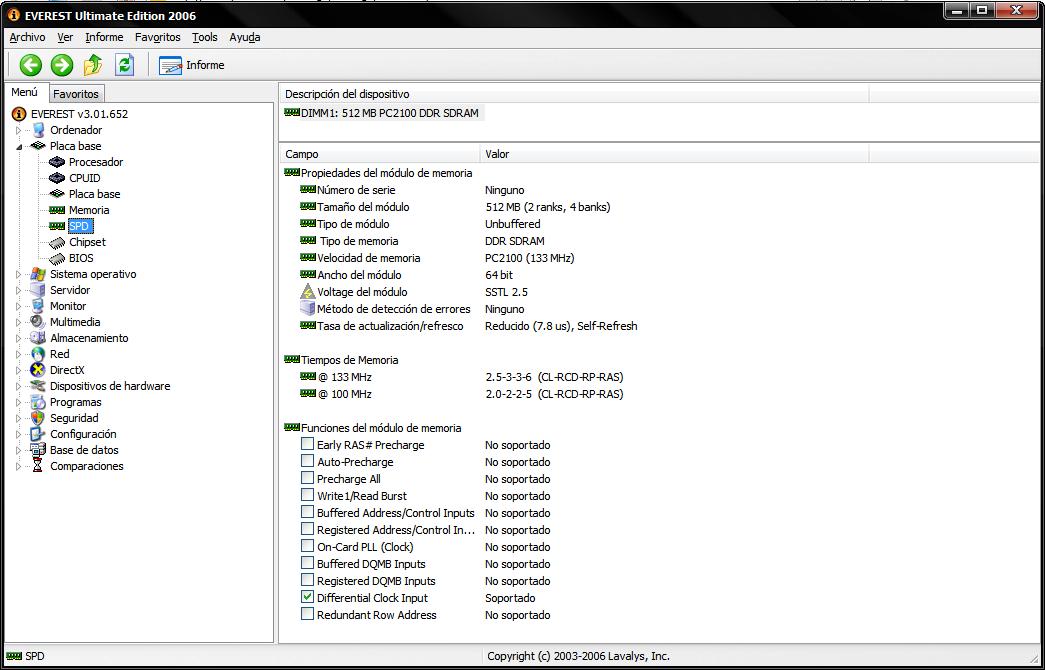1045x670 pixels.
Task: Click the Seguridad shield icon
Action: [x=38, y=418]
